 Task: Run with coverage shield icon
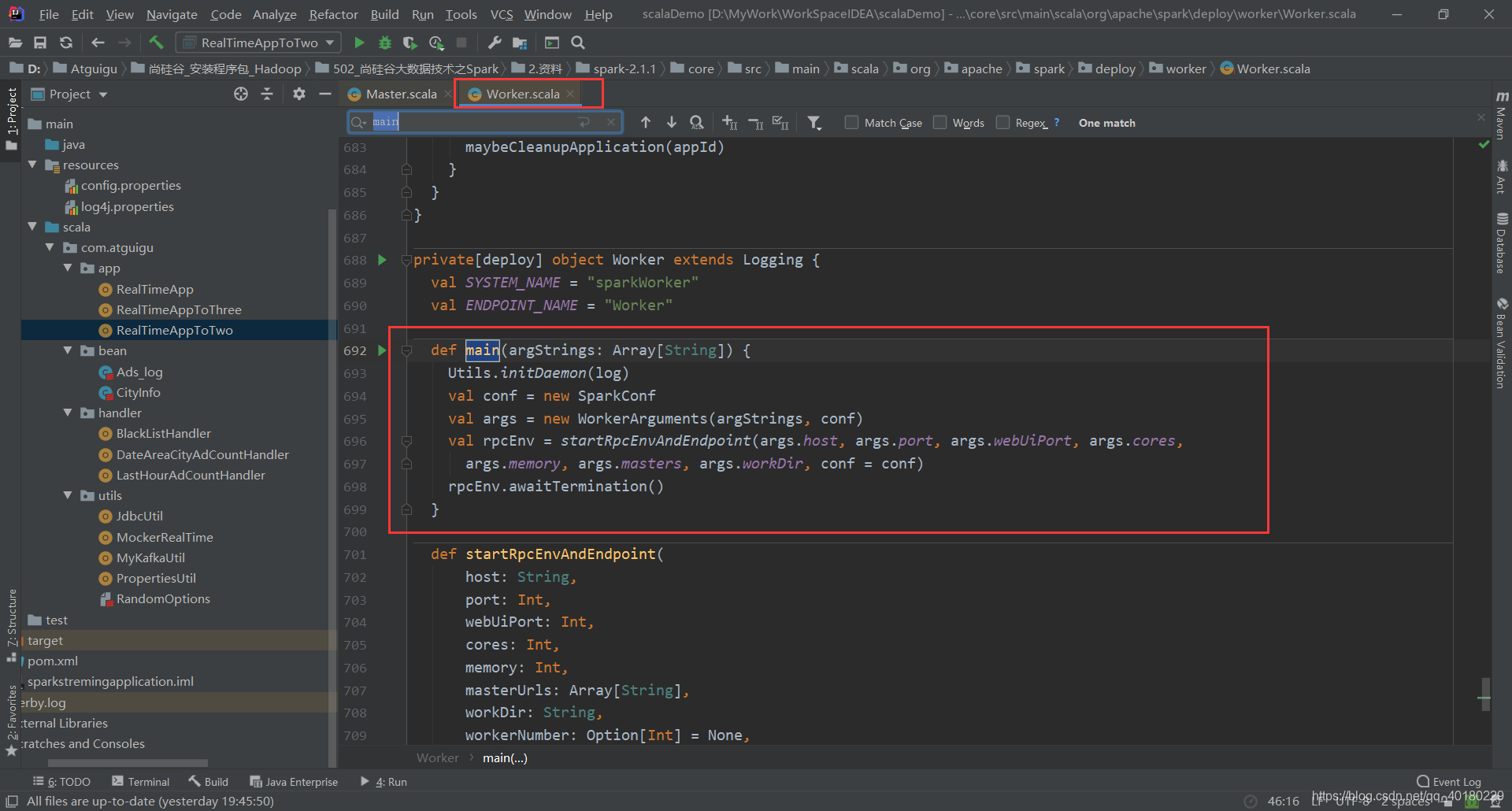point(410,43)
